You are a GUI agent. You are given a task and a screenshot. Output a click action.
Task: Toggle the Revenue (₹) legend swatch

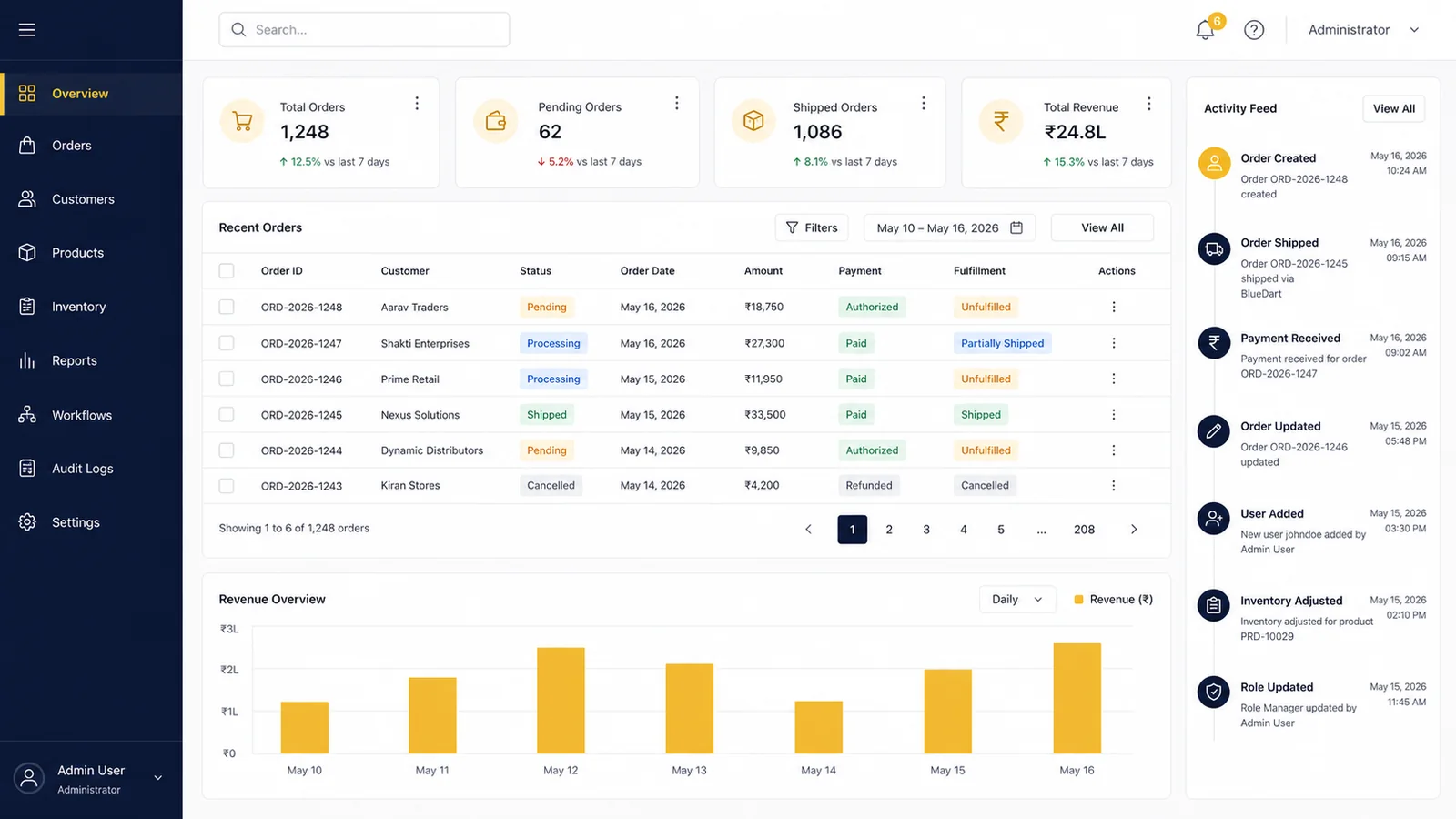[1078, 600]
